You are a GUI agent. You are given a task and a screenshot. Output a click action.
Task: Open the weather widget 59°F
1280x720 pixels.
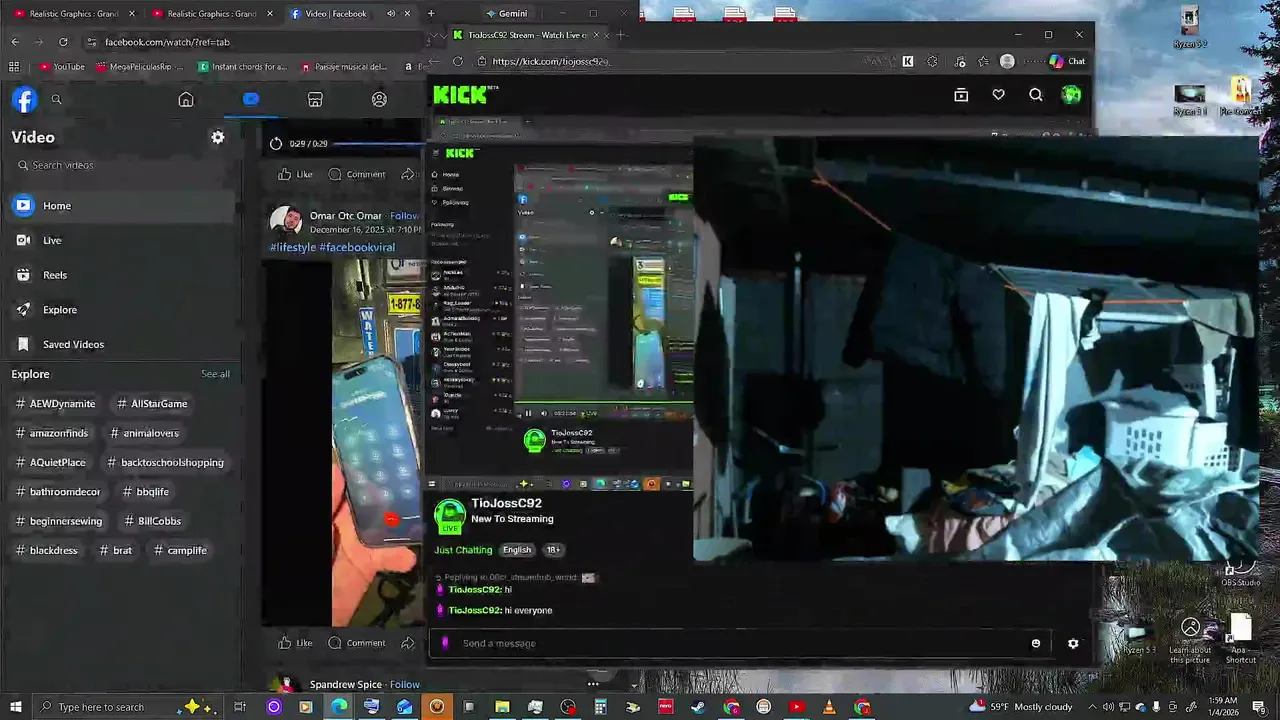pos(1021,707)
